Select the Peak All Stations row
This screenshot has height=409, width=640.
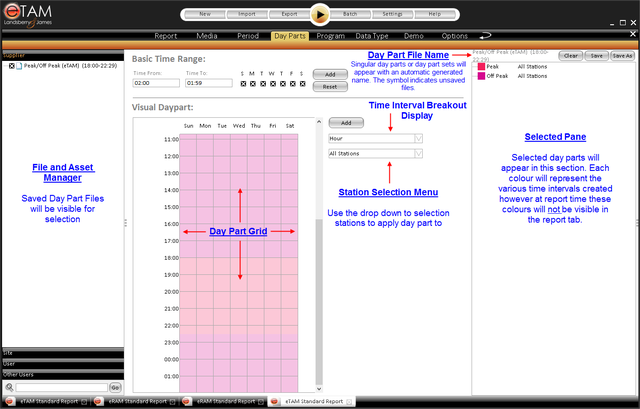point(513,67)
